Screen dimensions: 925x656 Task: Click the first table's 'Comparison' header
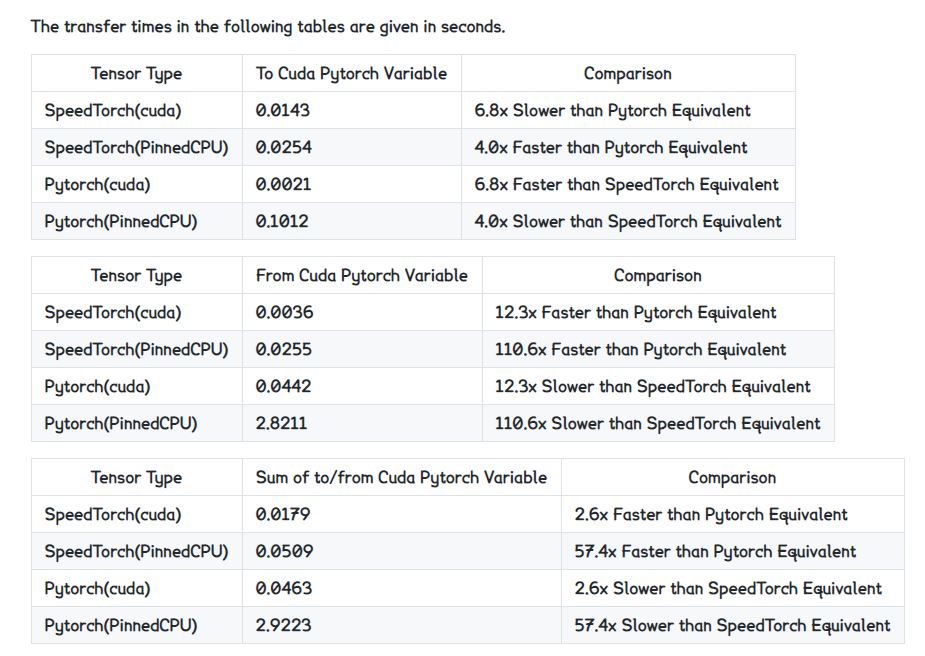click(628, 74)
